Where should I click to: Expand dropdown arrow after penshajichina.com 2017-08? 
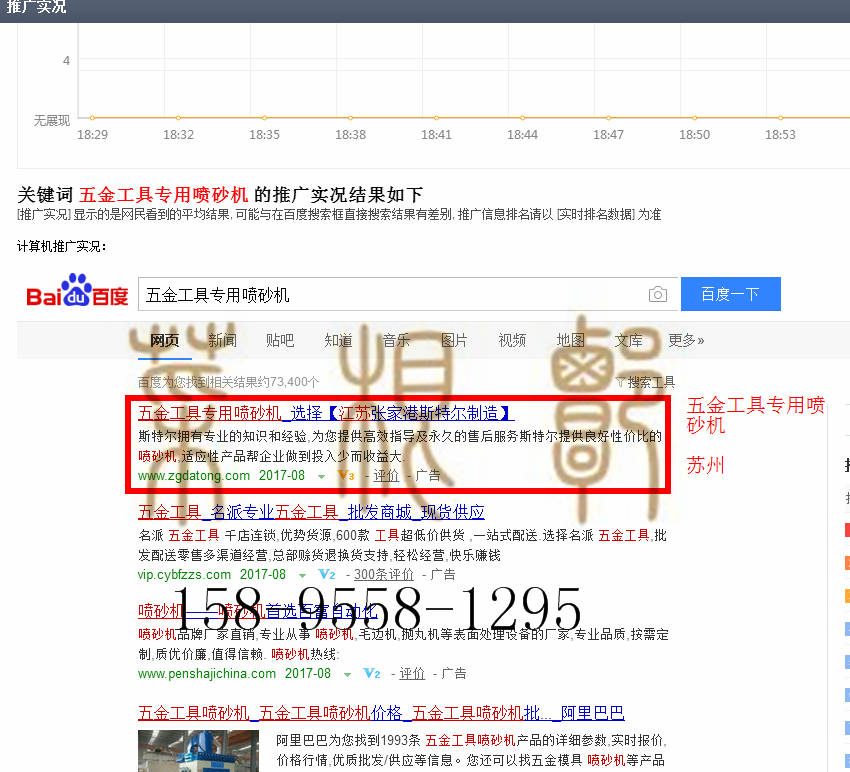(x=347, y=674)
